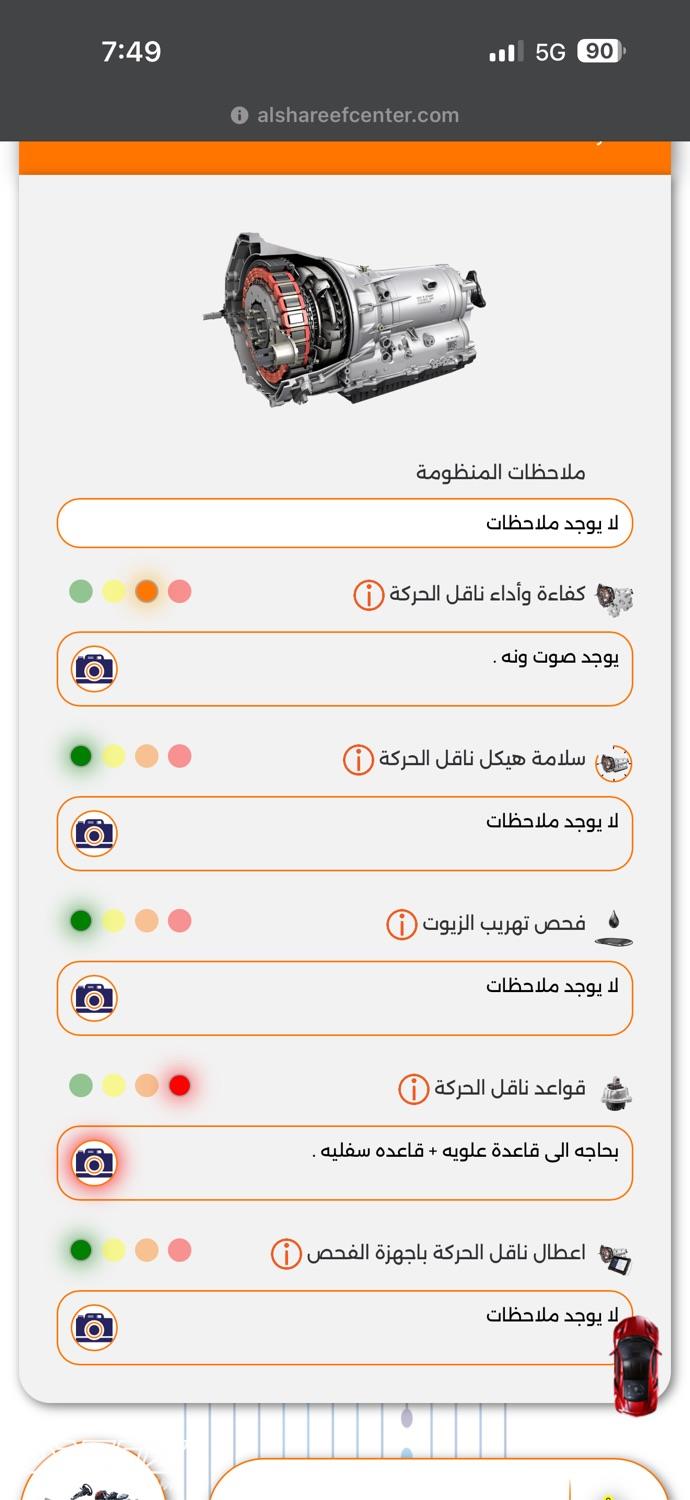Viewport: 690px width, 1500px height.
Task: Click the يوجد صوت ونه note box
Action: (345, 669)
